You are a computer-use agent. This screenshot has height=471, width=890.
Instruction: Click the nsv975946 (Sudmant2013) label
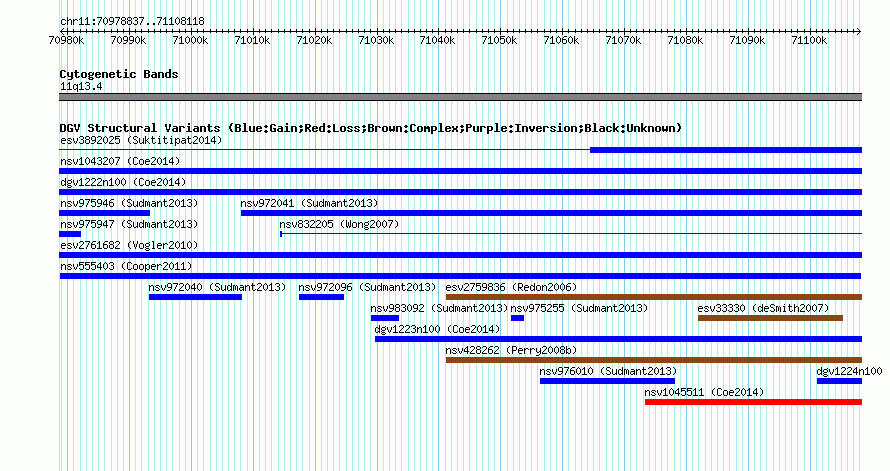tap(129, 203)
